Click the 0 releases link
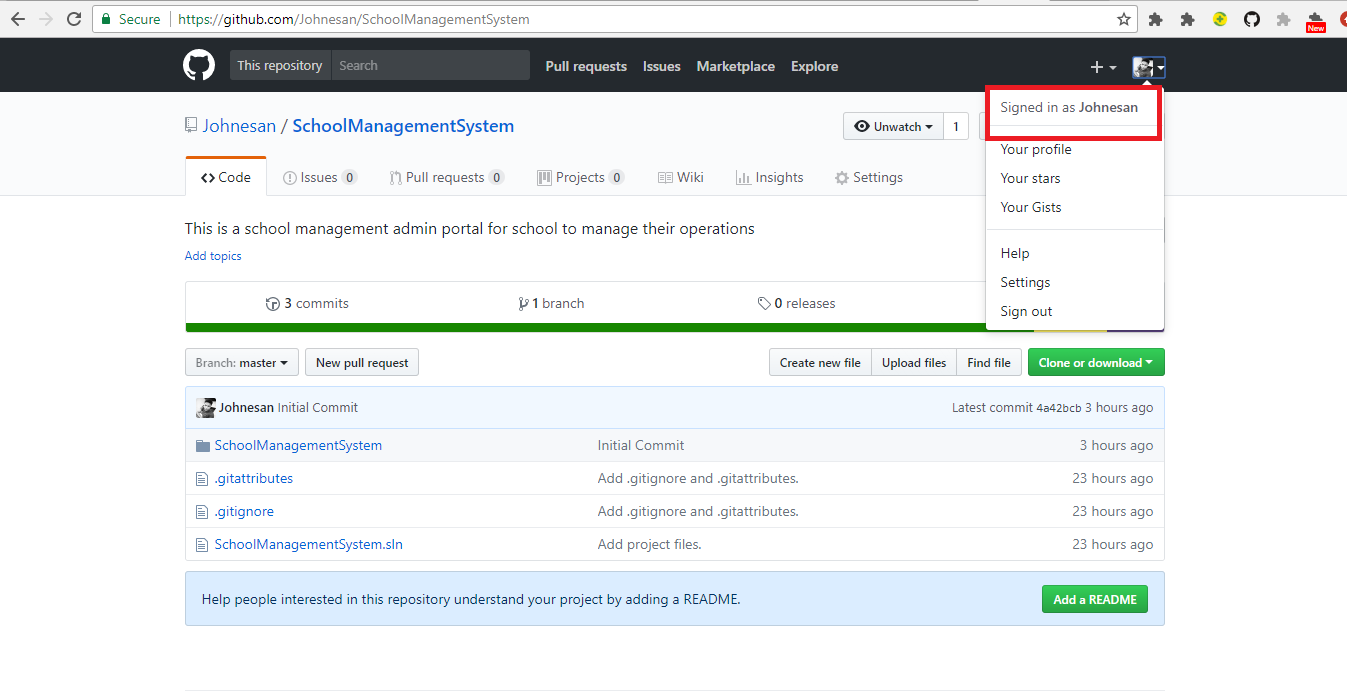This screenshot has height=697, width=1347. [x=796, y=304]
